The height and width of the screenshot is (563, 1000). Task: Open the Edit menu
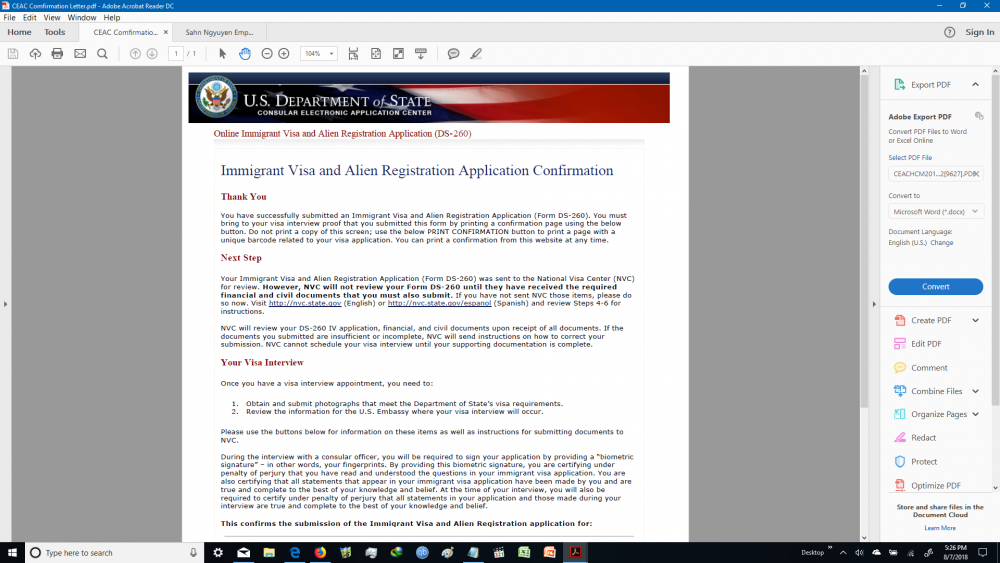(29, 17)
